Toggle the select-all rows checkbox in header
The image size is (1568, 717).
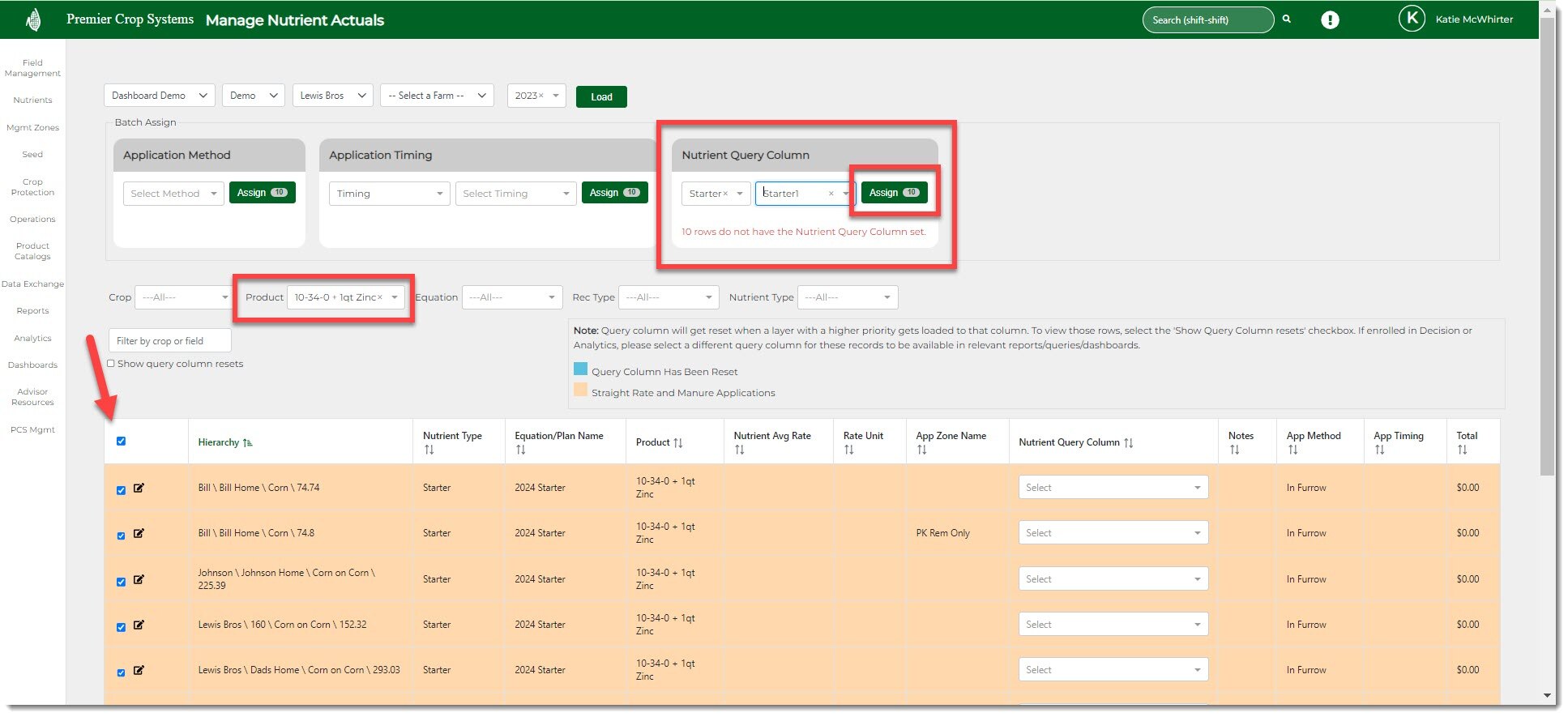pyautogui.click(x=122, y=442)
